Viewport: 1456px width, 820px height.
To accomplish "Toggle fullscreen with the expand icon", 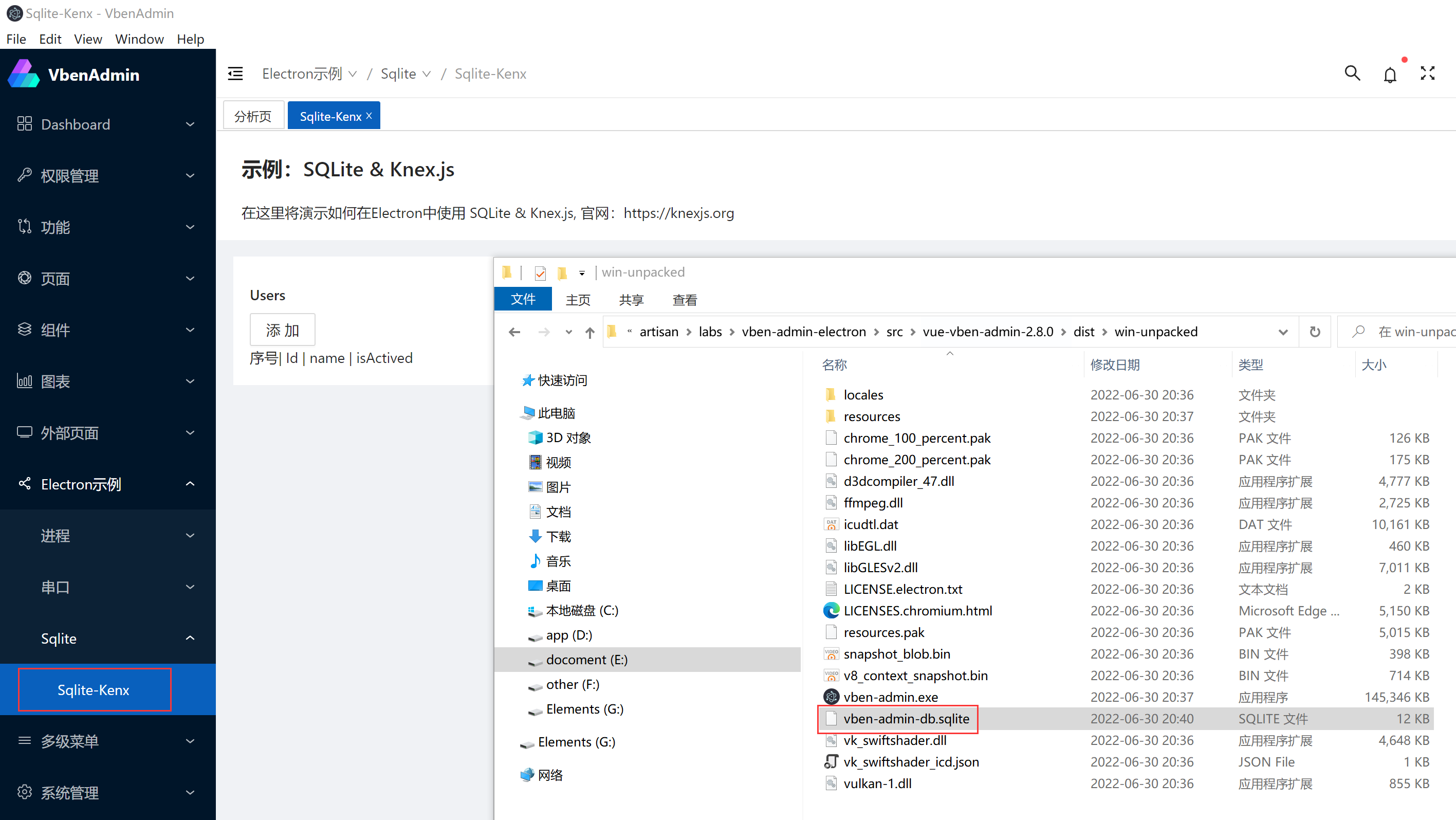I will (1427, 74).
